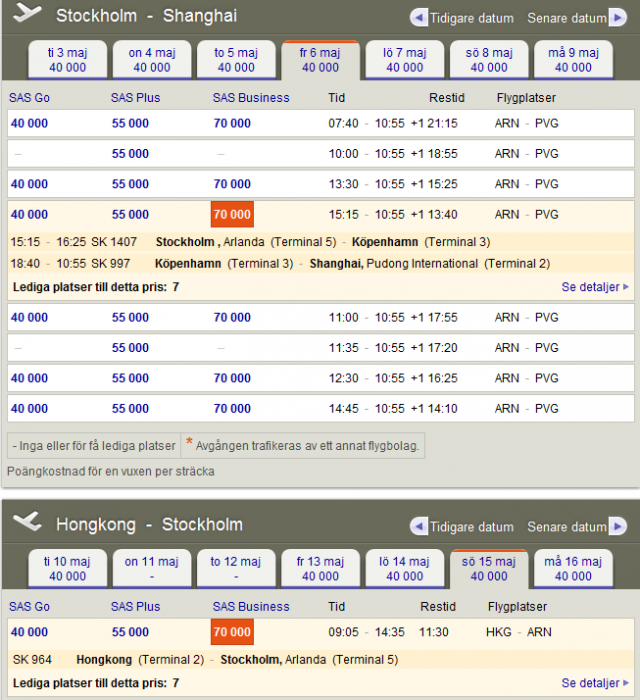Click highlighted 70 000 Business price Hongkong flight
Image resolution: width=640 pixels, height=700 pixels.
tap(232, 632)
